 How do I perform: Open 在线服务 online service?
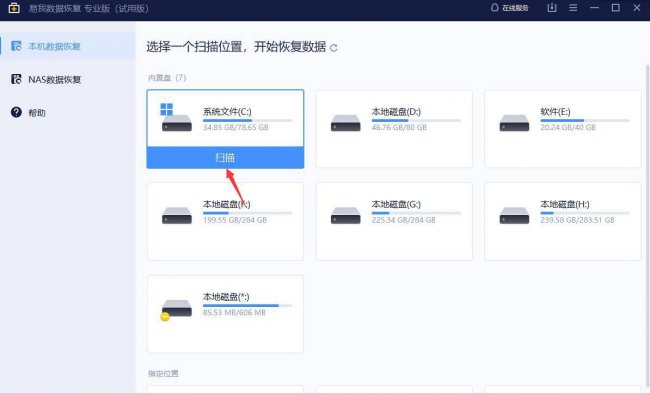(x=509, y=8)
